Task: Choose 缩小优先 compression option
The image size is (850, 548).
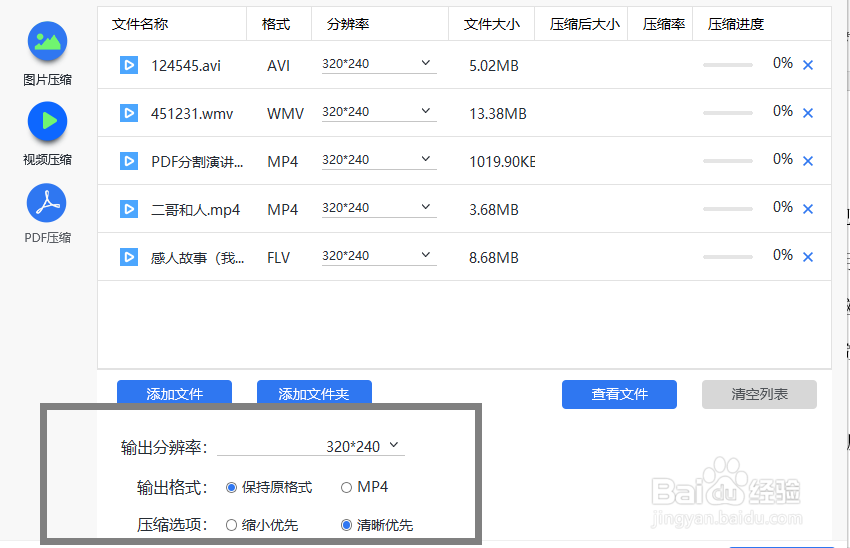Action: coord(231,525)
